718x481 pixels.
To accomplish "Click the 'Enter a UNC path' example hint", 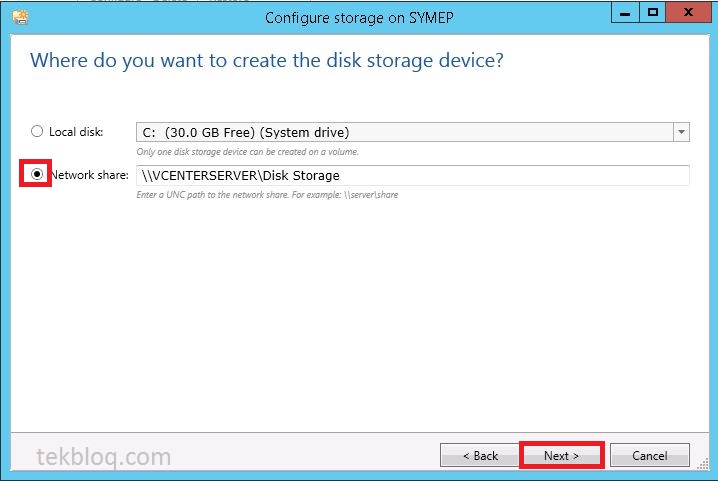I will pos(267,195).
